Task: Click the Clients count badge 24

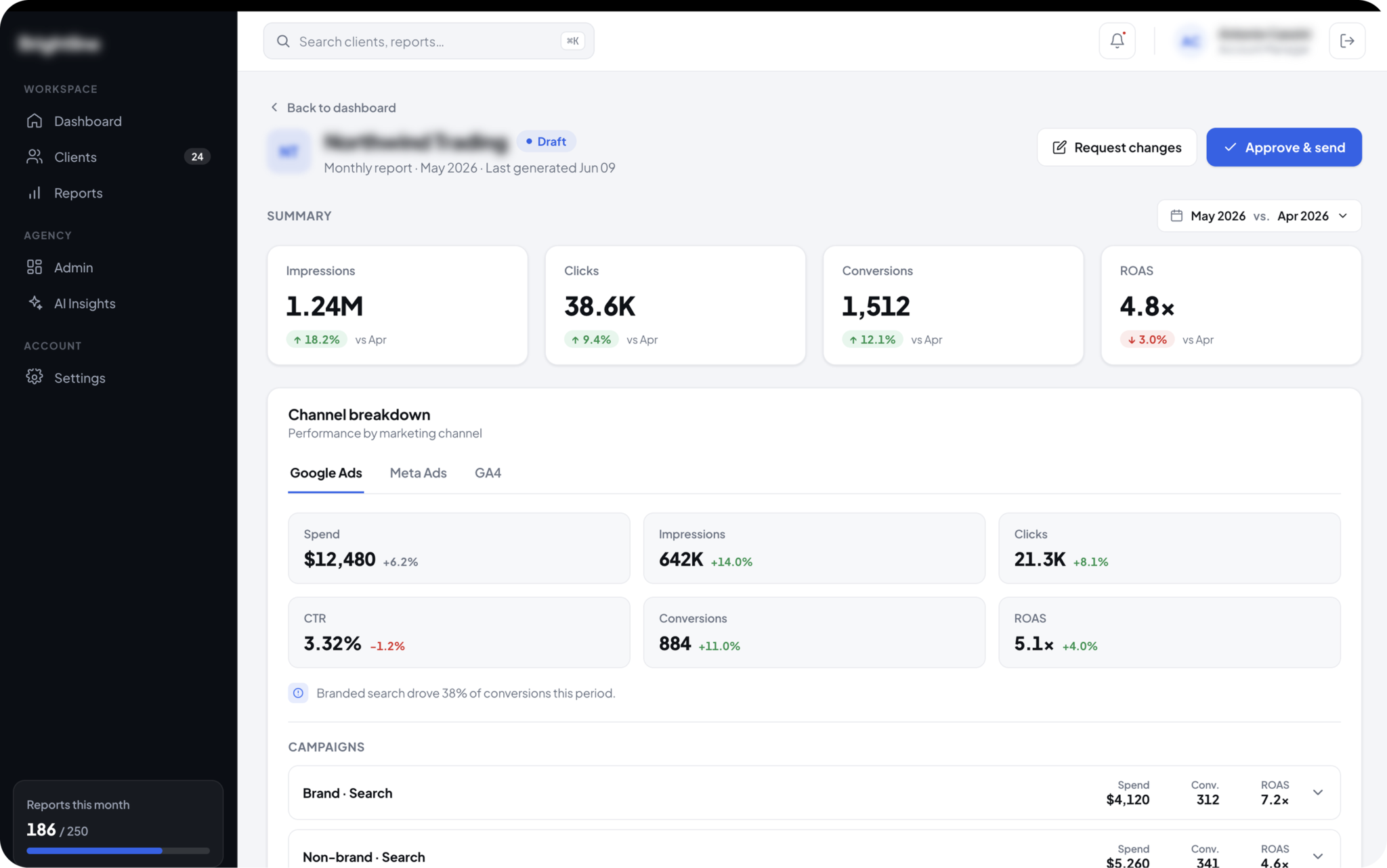Action: (197, 156)
